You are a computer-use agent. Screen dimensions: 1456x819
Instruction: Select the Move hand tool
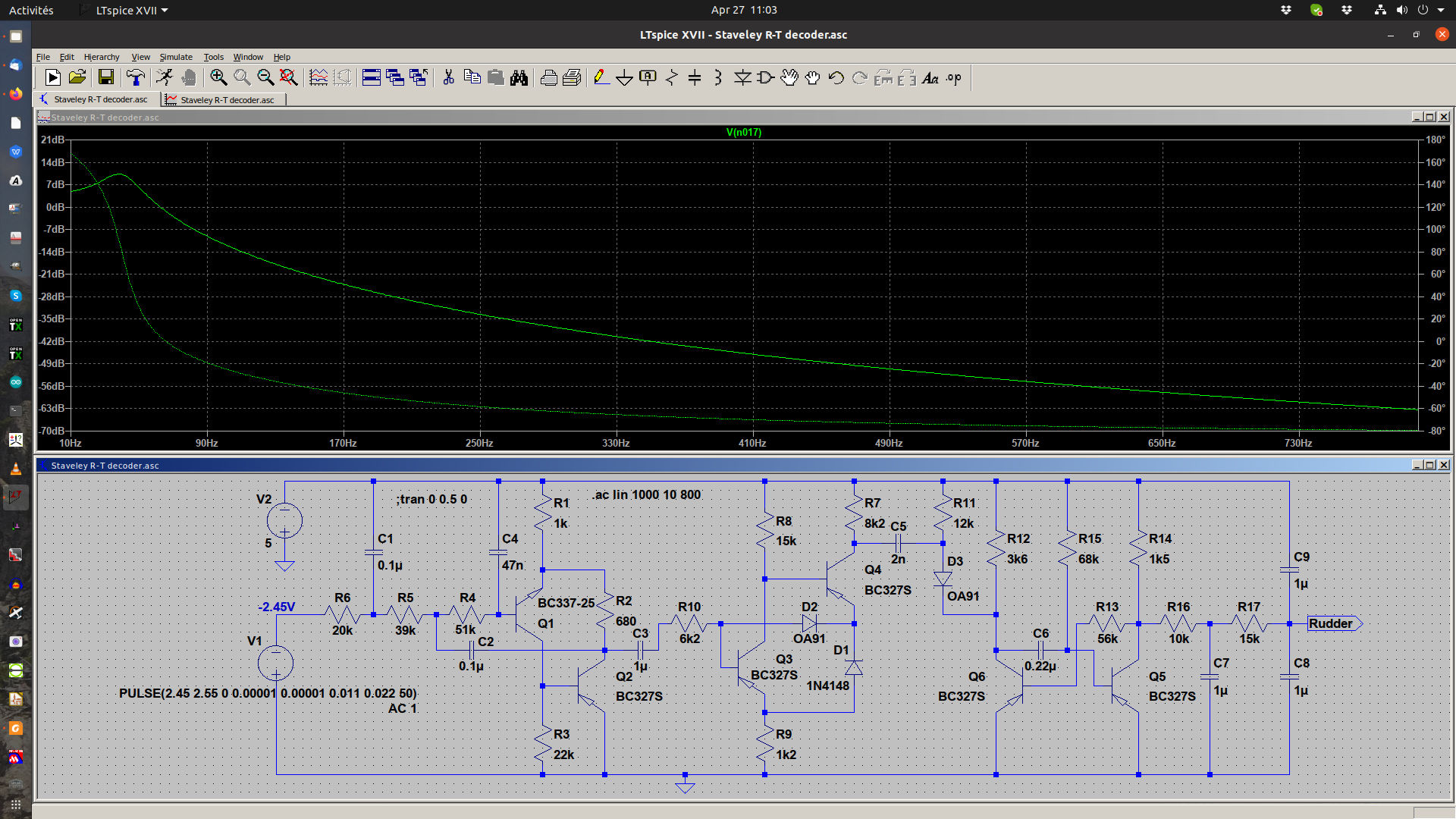click(789, 77)
